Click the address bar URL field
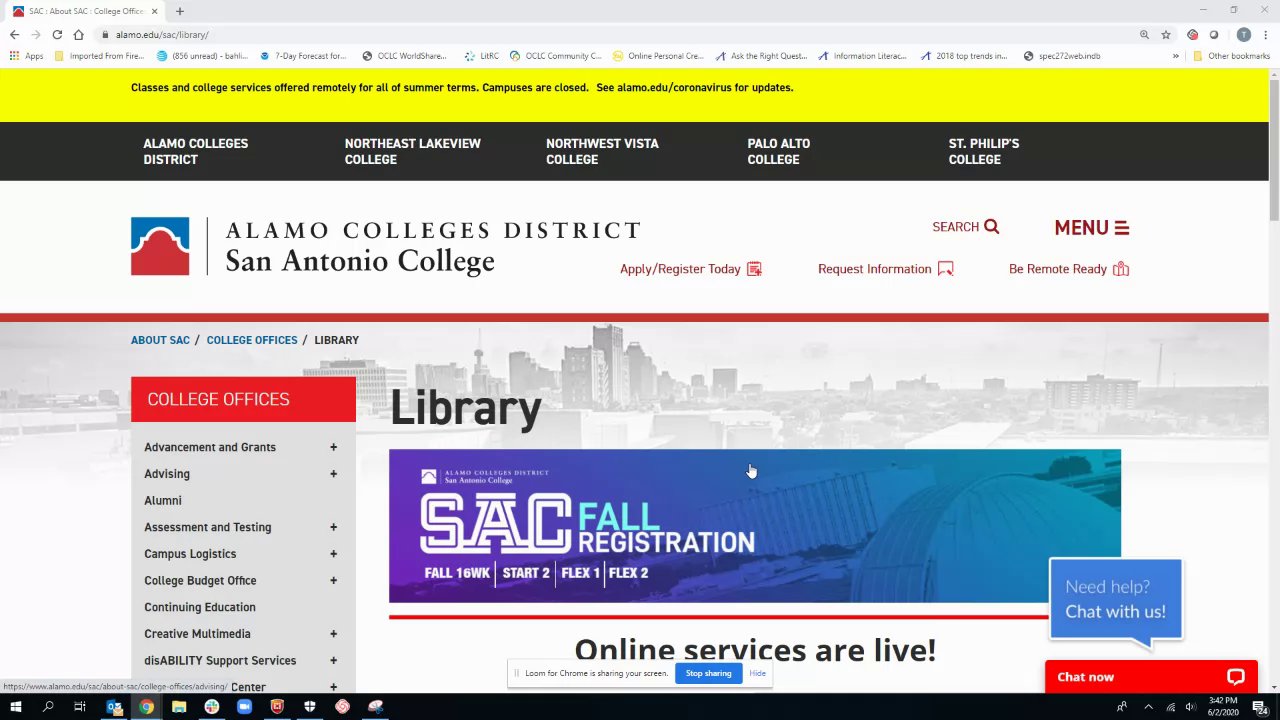The image size is (1280, 720). (x=620, y=34)
